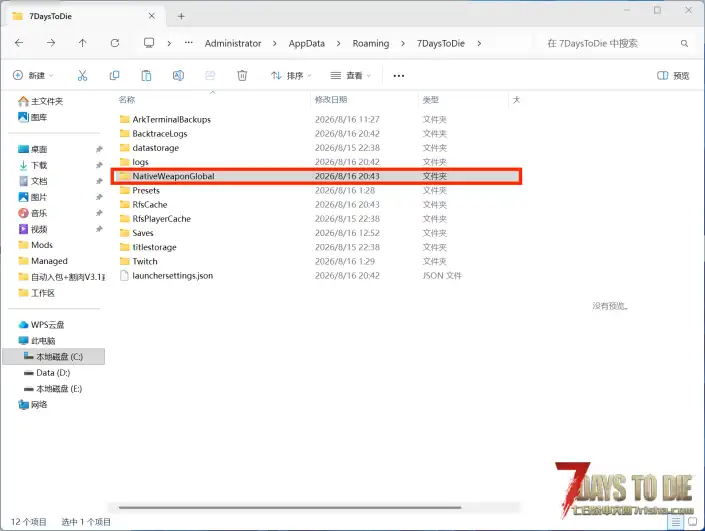Open 图片 Pictures in sidebar
Screen dimensions: 705x531
point(32,197)
